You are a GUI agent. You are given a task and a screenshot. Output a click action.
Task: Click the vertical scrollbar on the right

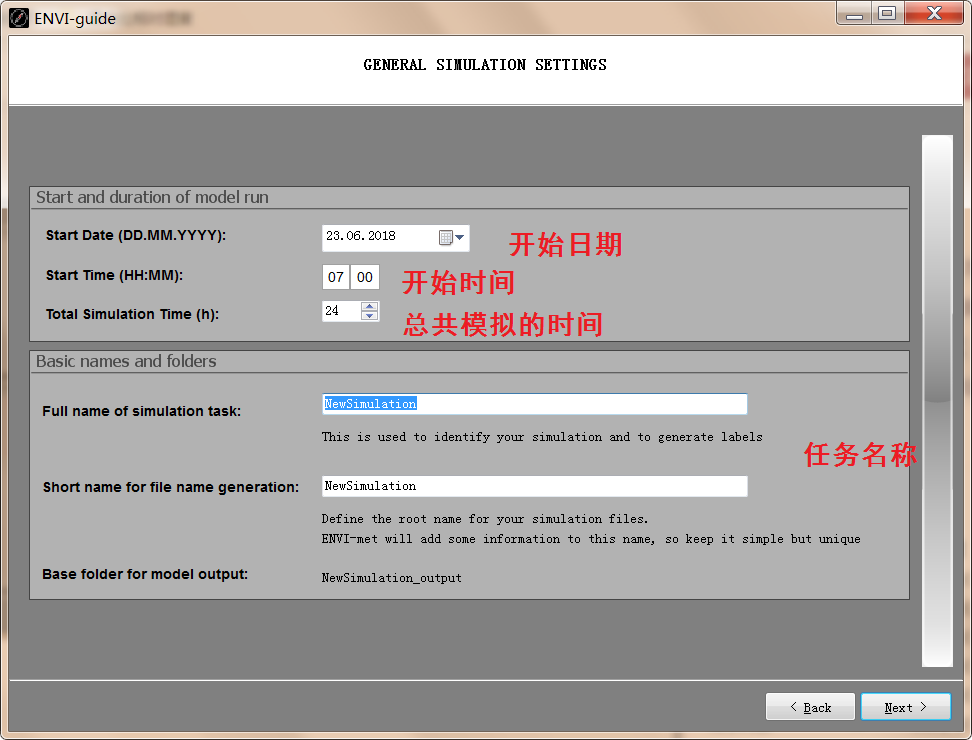tap(936, 400)
